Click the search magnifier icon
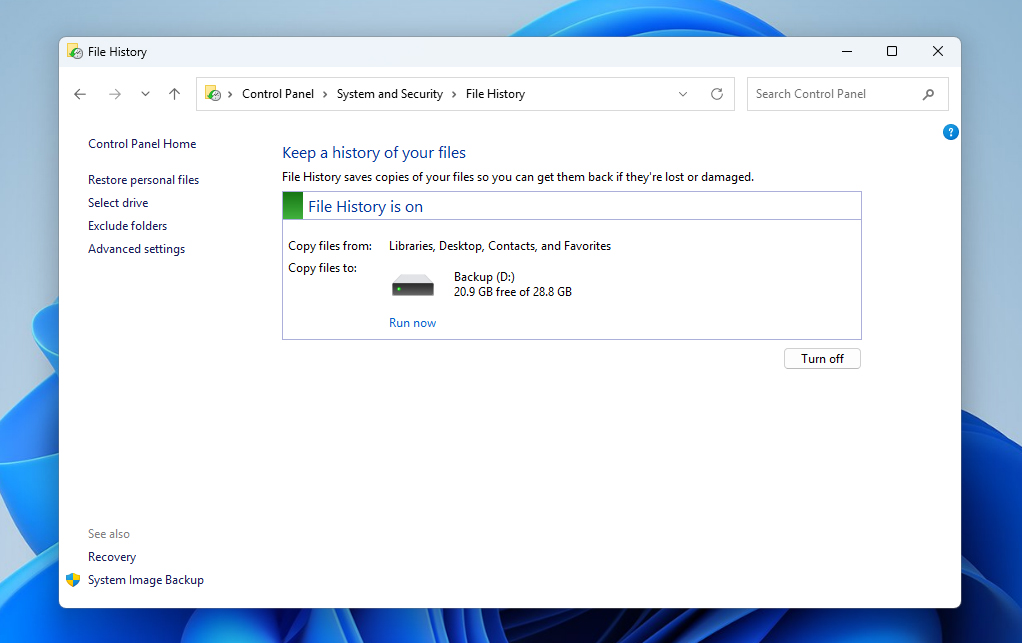 [x=929, y=93]
